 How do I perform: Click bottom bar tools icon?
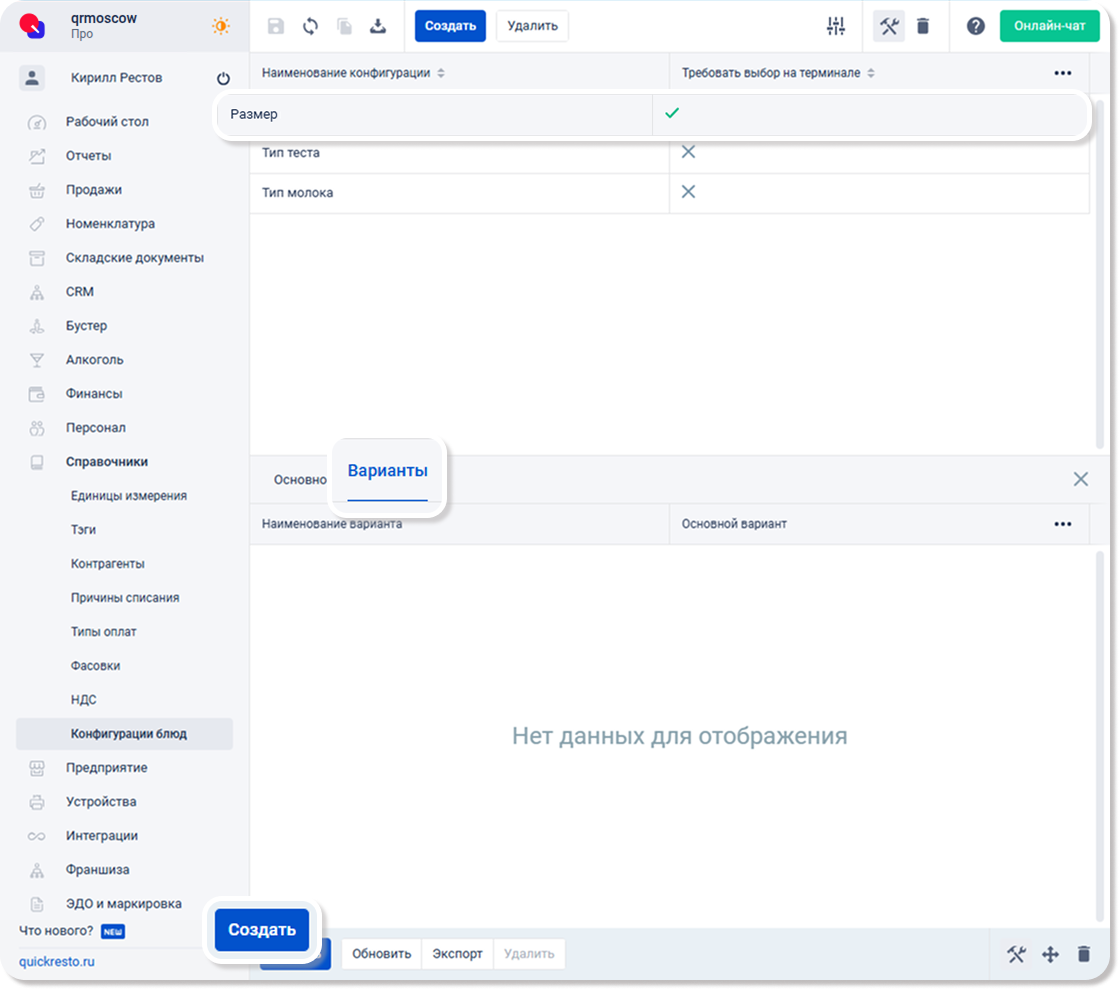tap(1016, 954)
